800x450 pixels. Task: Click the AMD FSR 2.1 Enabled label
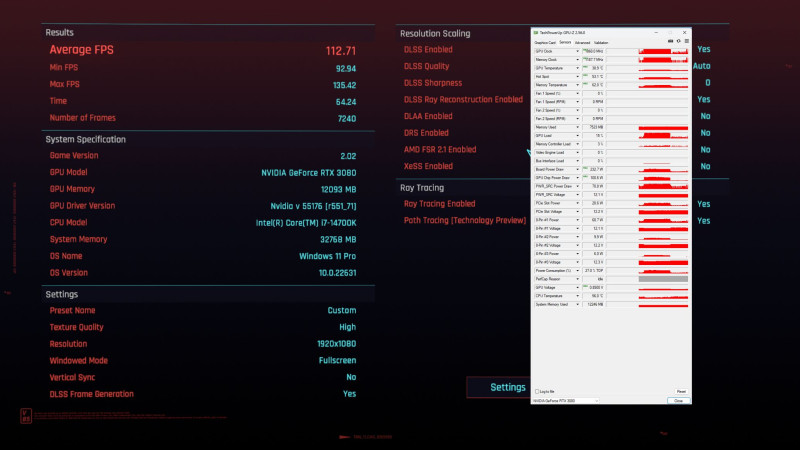pos(440,149)
